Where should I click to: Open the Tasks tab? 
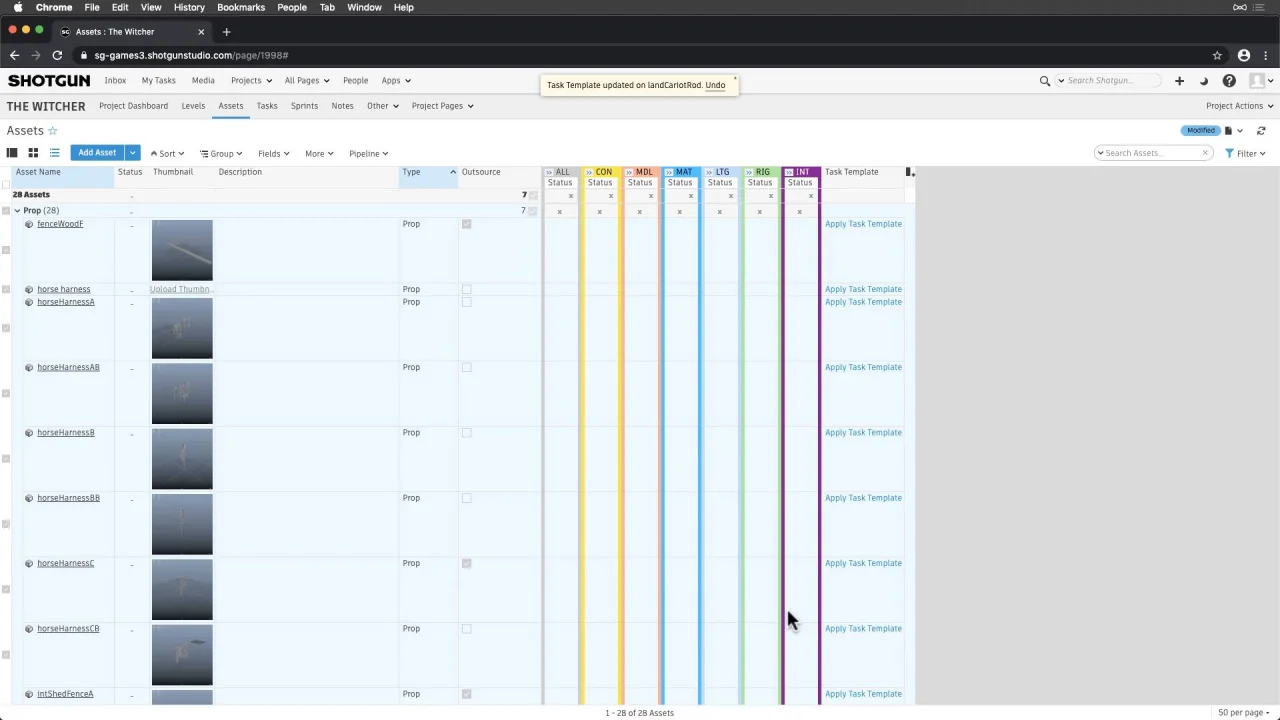[x=267, y=106]
